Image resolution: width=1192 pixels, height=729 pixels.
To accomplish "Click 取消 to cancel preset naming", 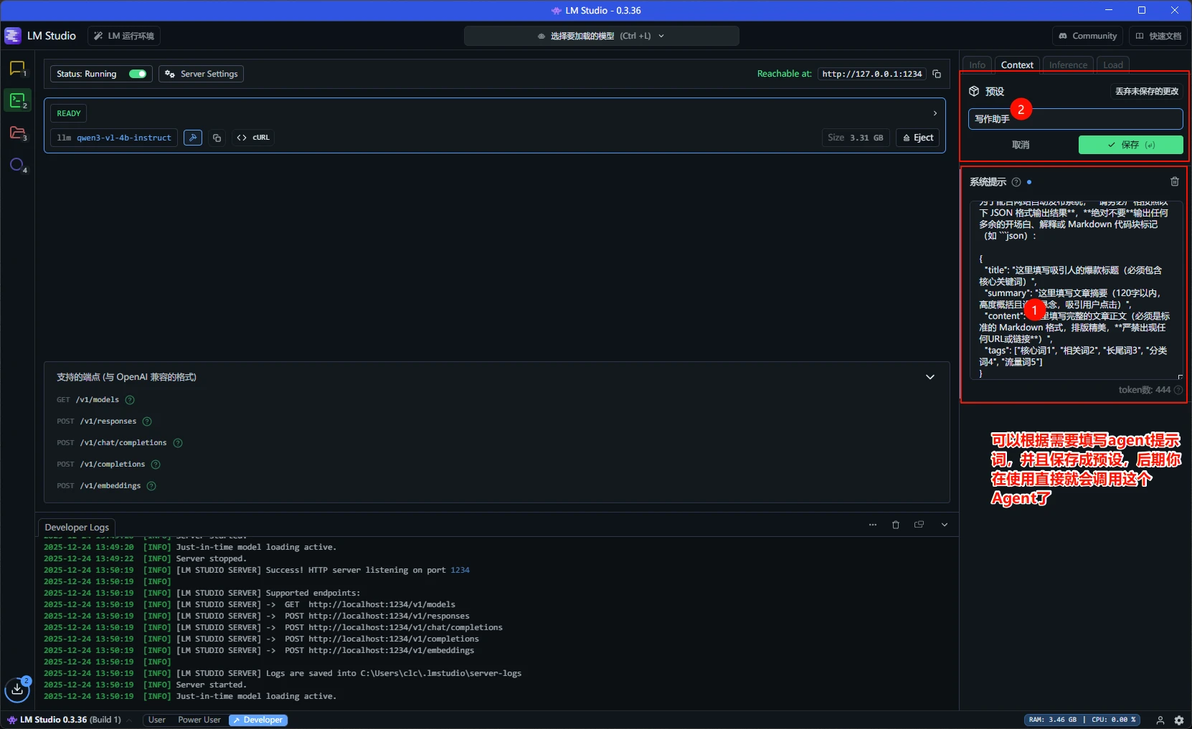I will [1020, 144].
